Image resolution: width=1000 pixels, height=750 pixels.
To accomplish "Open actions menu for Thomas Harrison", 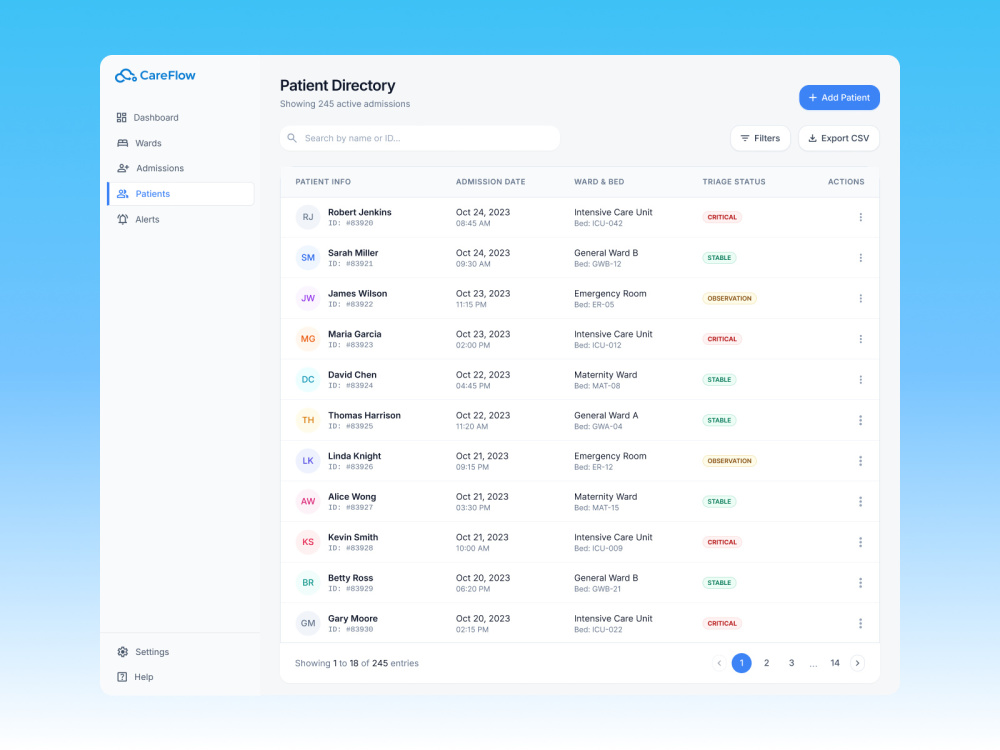I will 860,420.
